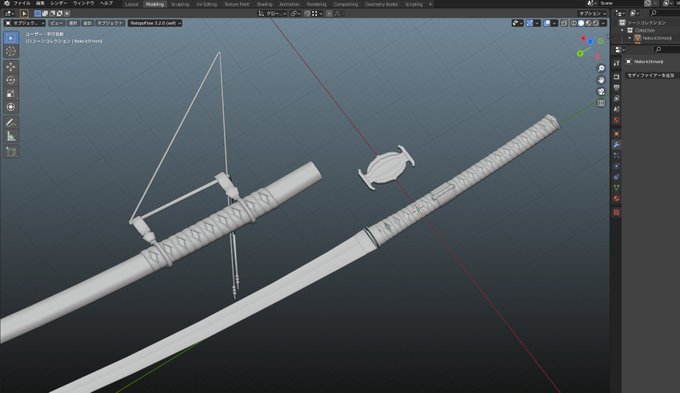Pick the Measure tool
This screenshot has width=680, height=393.
click(x=11, y=136)
